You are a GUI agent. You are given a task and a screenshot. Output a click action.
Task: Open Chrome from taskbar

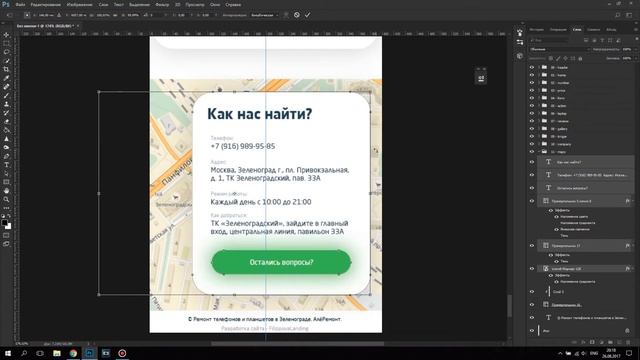click(x=73, y=353)
